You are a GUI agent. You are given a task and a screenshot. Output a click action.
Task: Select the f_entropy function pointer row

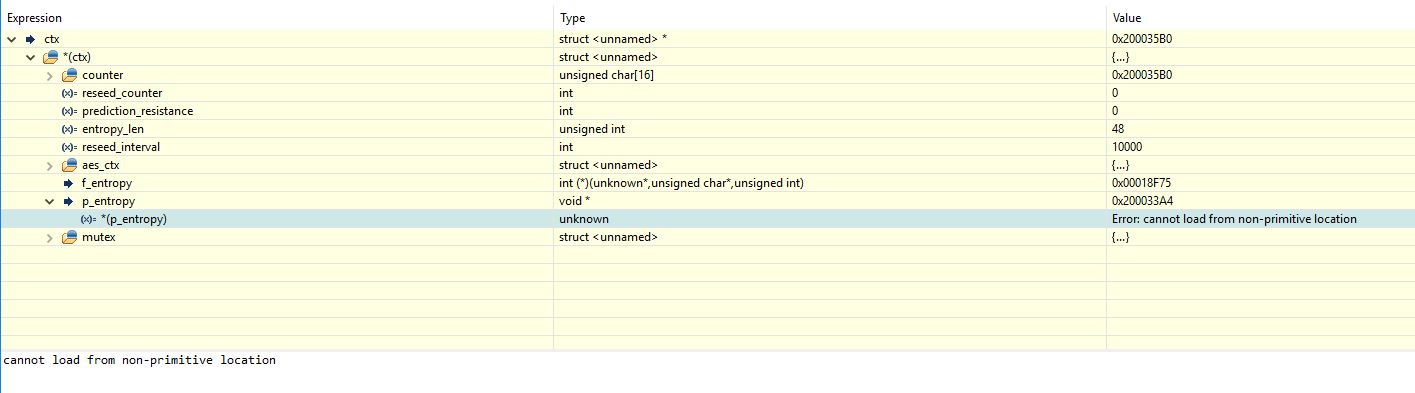click(x=107, y=183)
